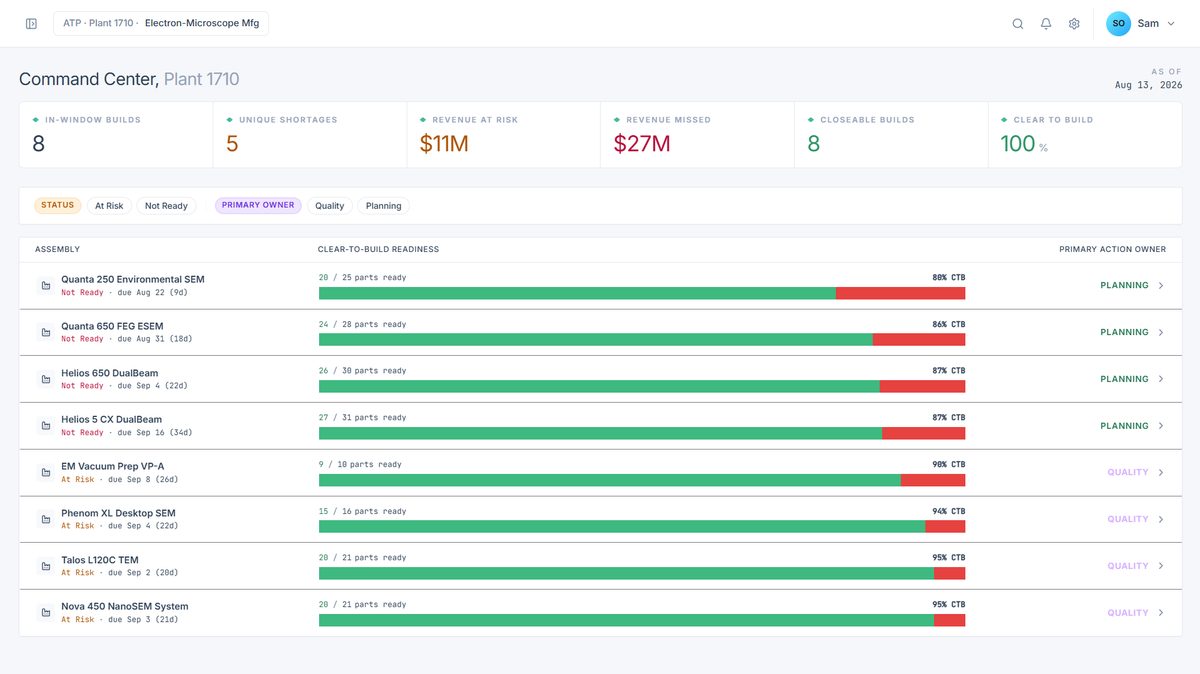Click the SO user avatar
The image size is (1200, 674).
(1118, 23)
